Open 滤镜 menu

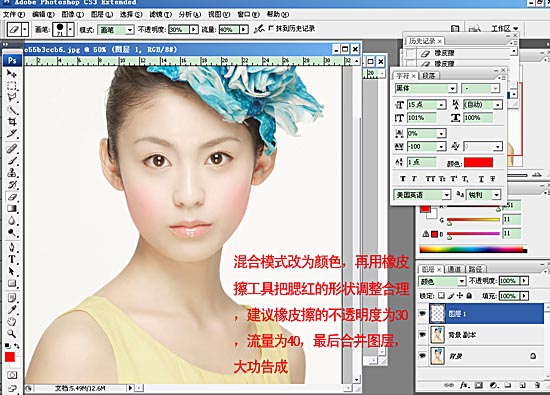point(160,14)
